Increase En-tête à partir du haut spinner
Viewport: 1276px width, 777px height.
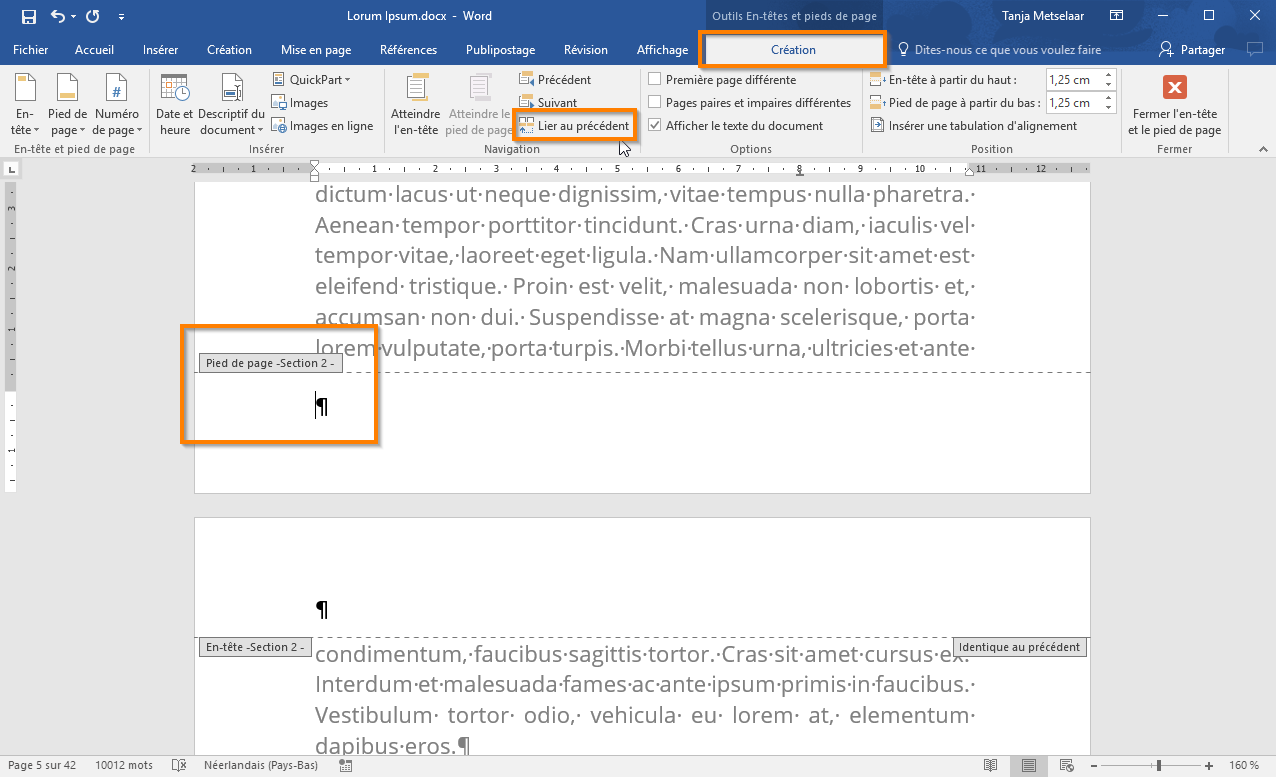point(1108,75)
